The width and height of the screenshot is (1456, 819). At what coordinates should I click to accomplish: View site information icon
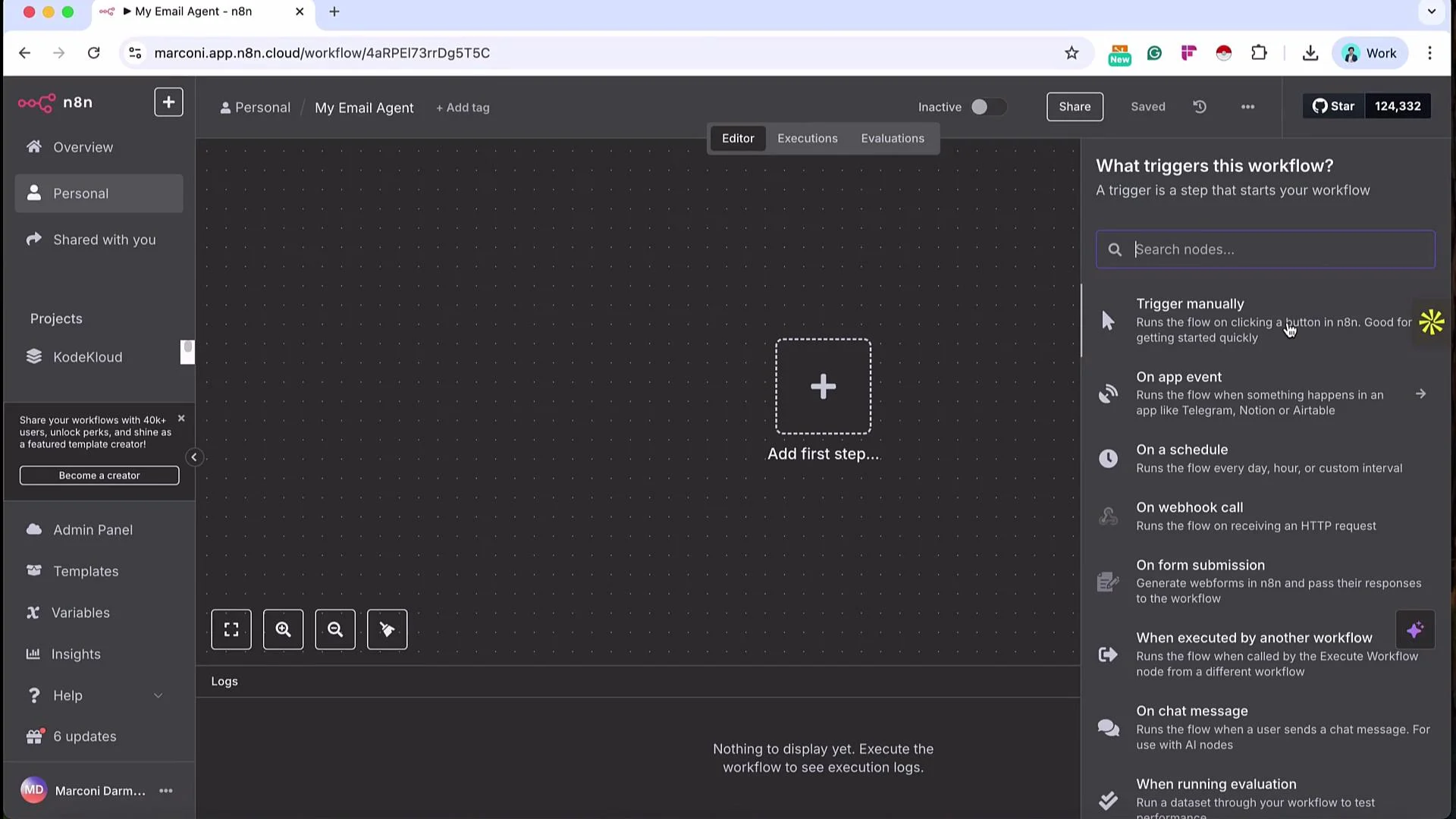135,53
